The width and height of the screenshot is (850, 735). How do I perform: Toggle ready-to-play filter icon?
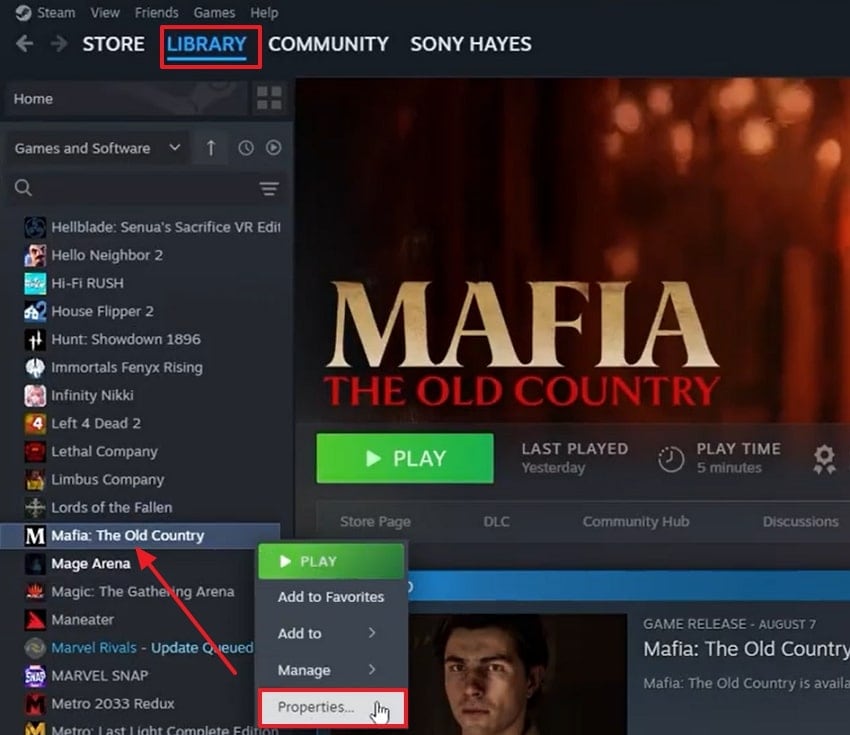(x=274, y=147)
